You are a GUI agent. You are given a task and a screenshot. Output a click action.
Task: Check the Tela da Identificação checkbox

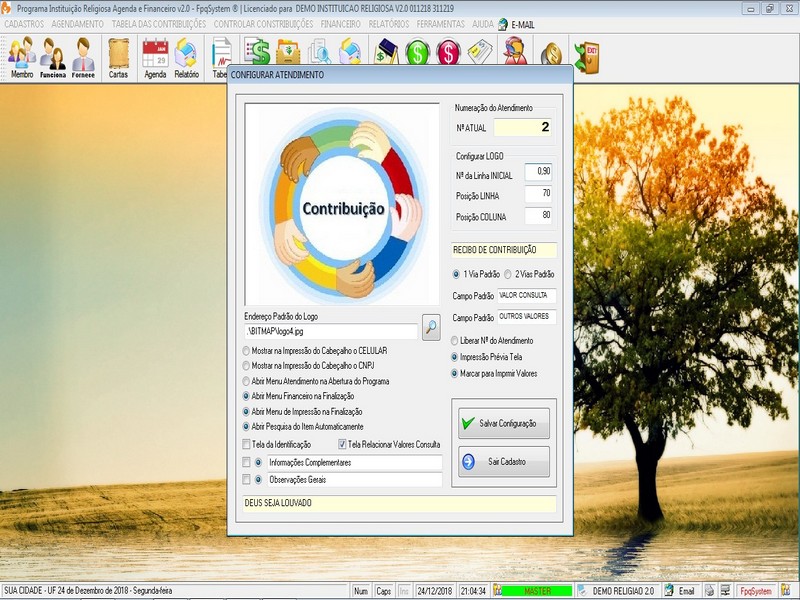click(x=246, y=444)
